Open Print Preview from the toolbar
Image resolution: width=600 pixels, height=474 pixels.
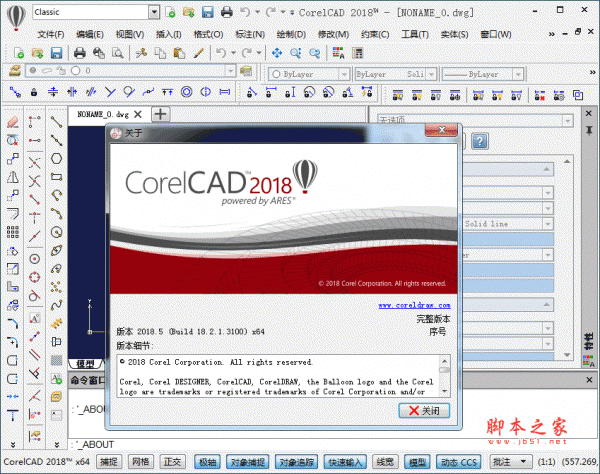coord(117,53)
